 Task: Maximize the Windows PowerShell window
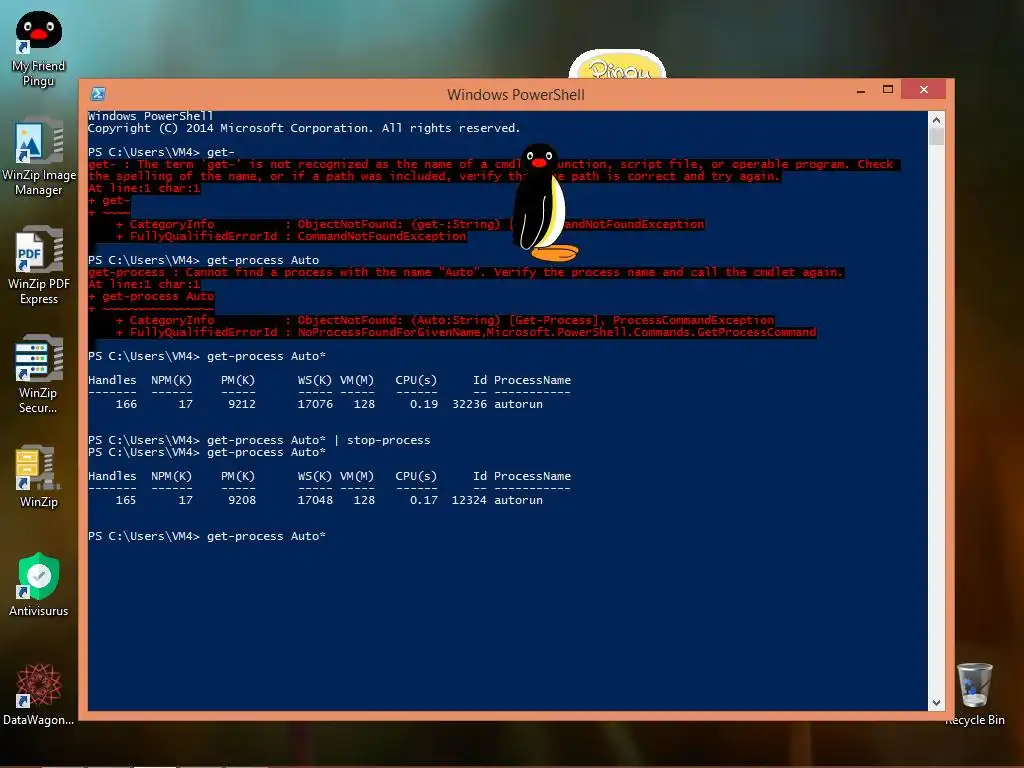(888, 90)
